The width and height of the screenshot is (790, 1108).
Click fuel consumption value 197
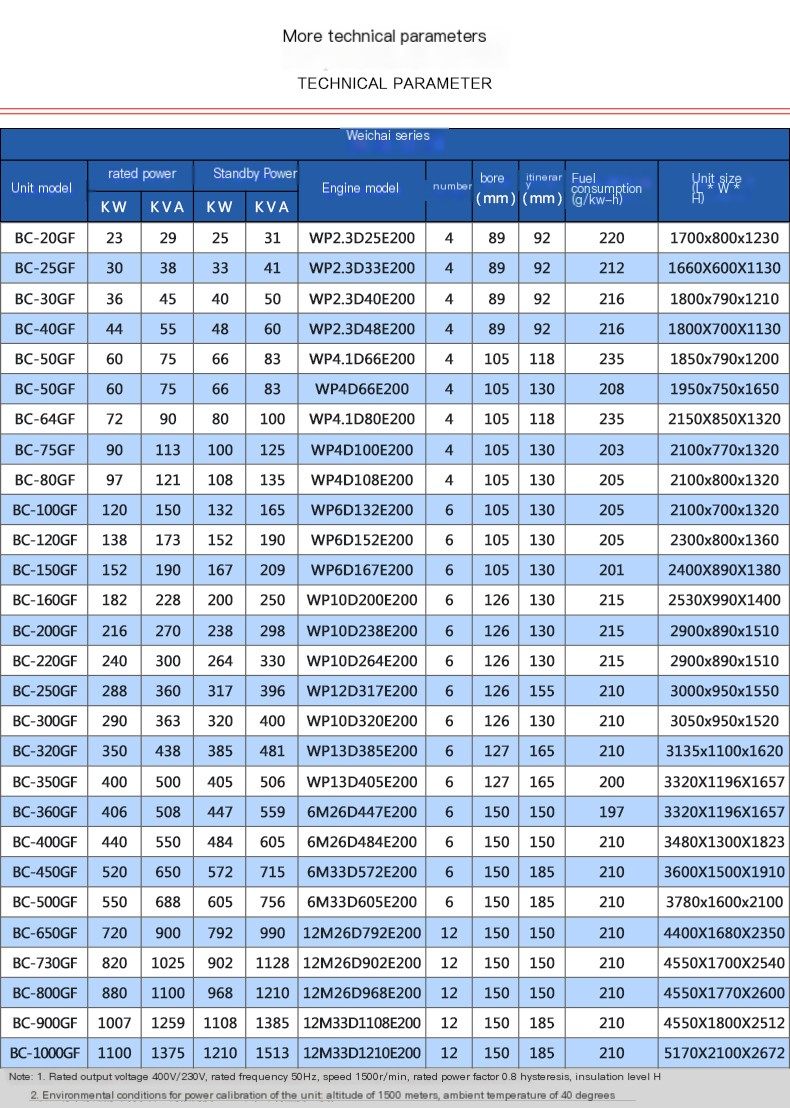click(611, 812)
